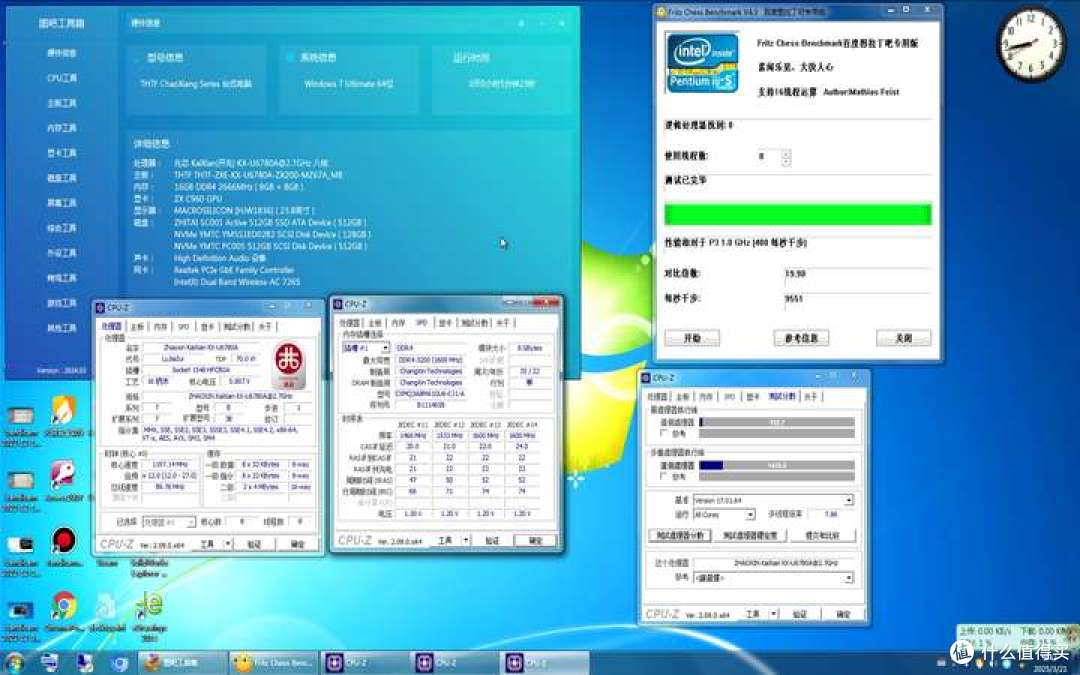Expand 工具 arrow in CPU-Z SPD window
Screen dimensions: 1080x675
tap(466, 541)
